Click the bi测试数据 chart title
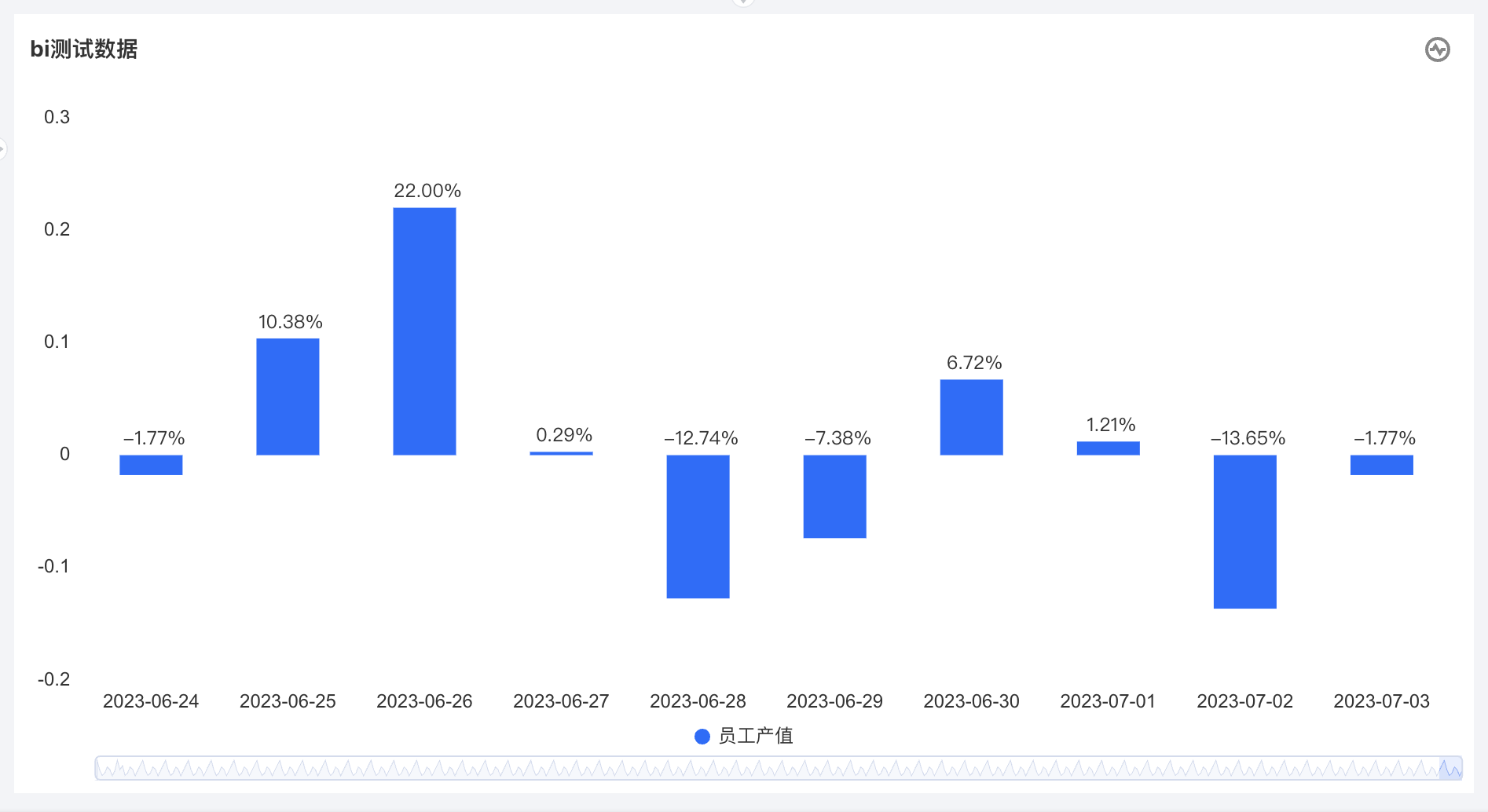This screenshot has width=1488, height=812. coord(84,49)
